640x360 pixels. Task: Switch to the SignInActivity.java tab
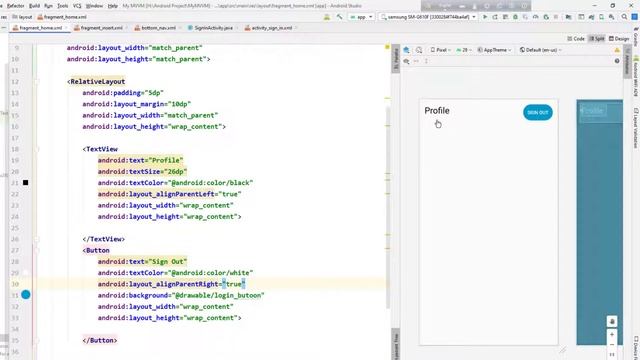click(213, 28)
